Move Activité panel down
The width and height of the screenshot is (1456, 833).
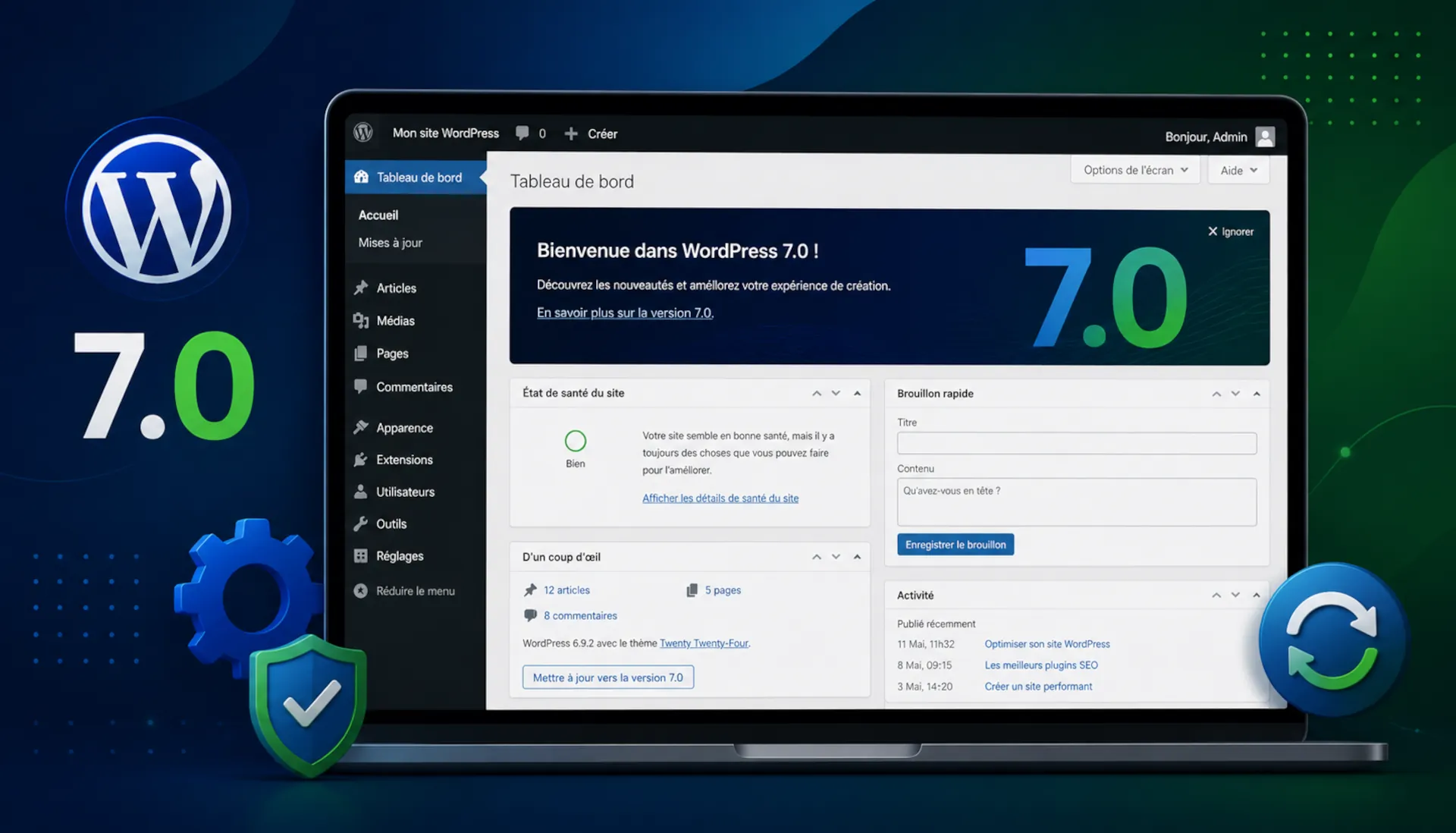1235,595
